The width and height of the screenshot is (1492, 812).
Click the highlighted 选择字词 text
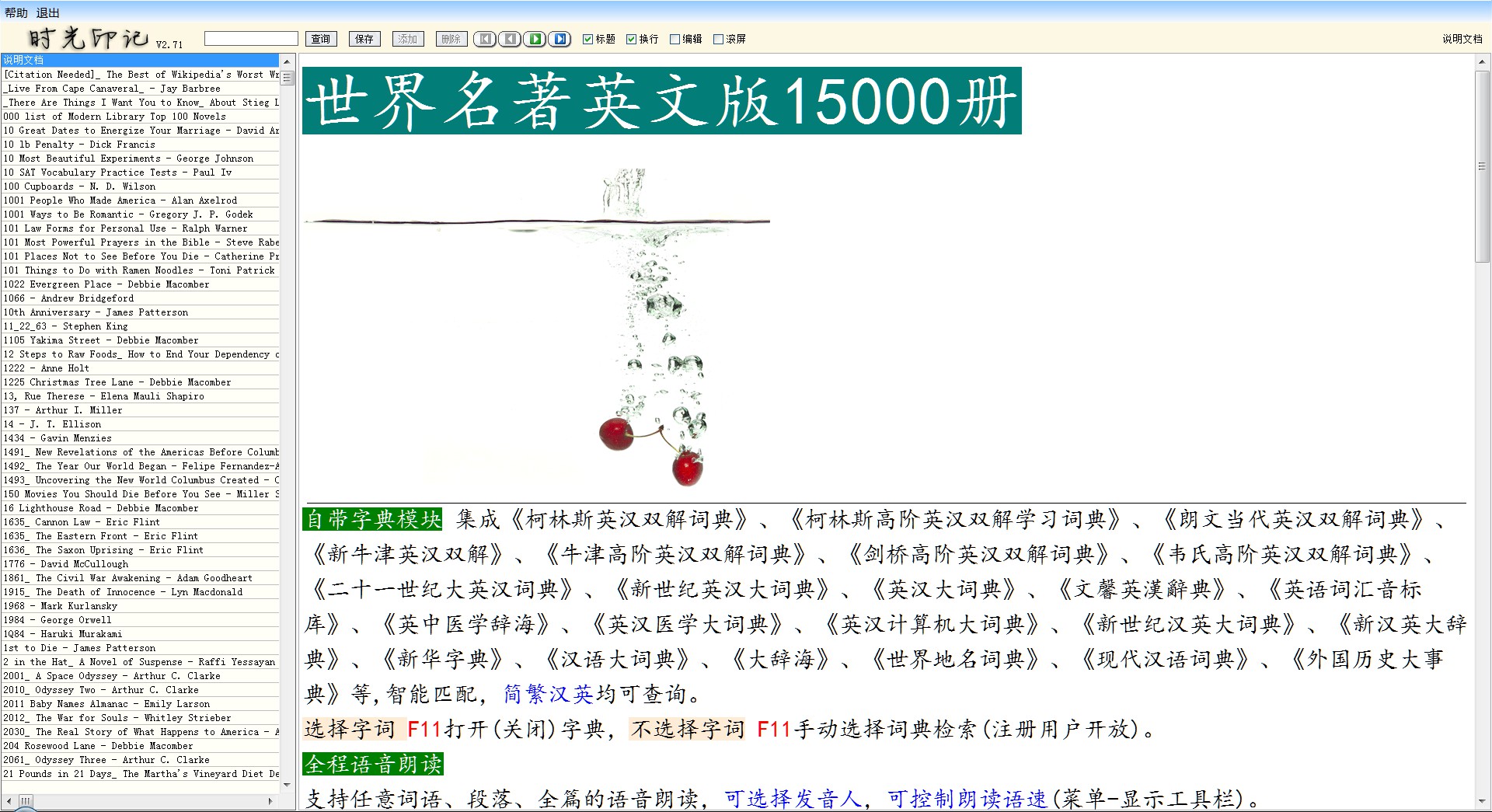pyautogui.click(x=350, y=729)
